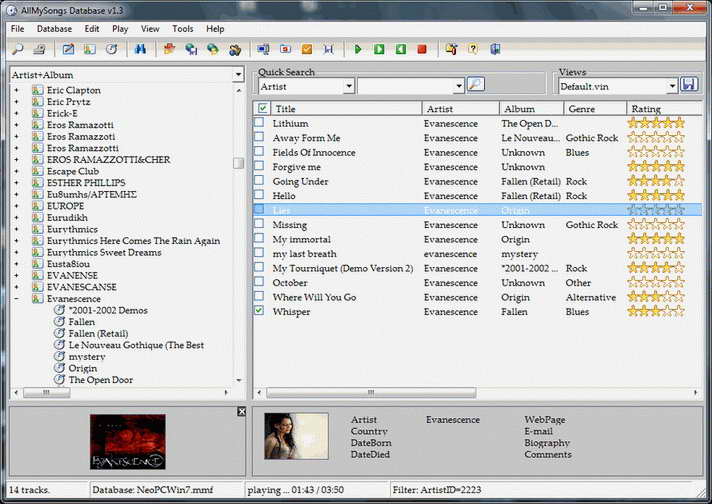Click the red star toolbar icon
The image size is (712, 504).
pyautogui.click(x=169, y=49)
